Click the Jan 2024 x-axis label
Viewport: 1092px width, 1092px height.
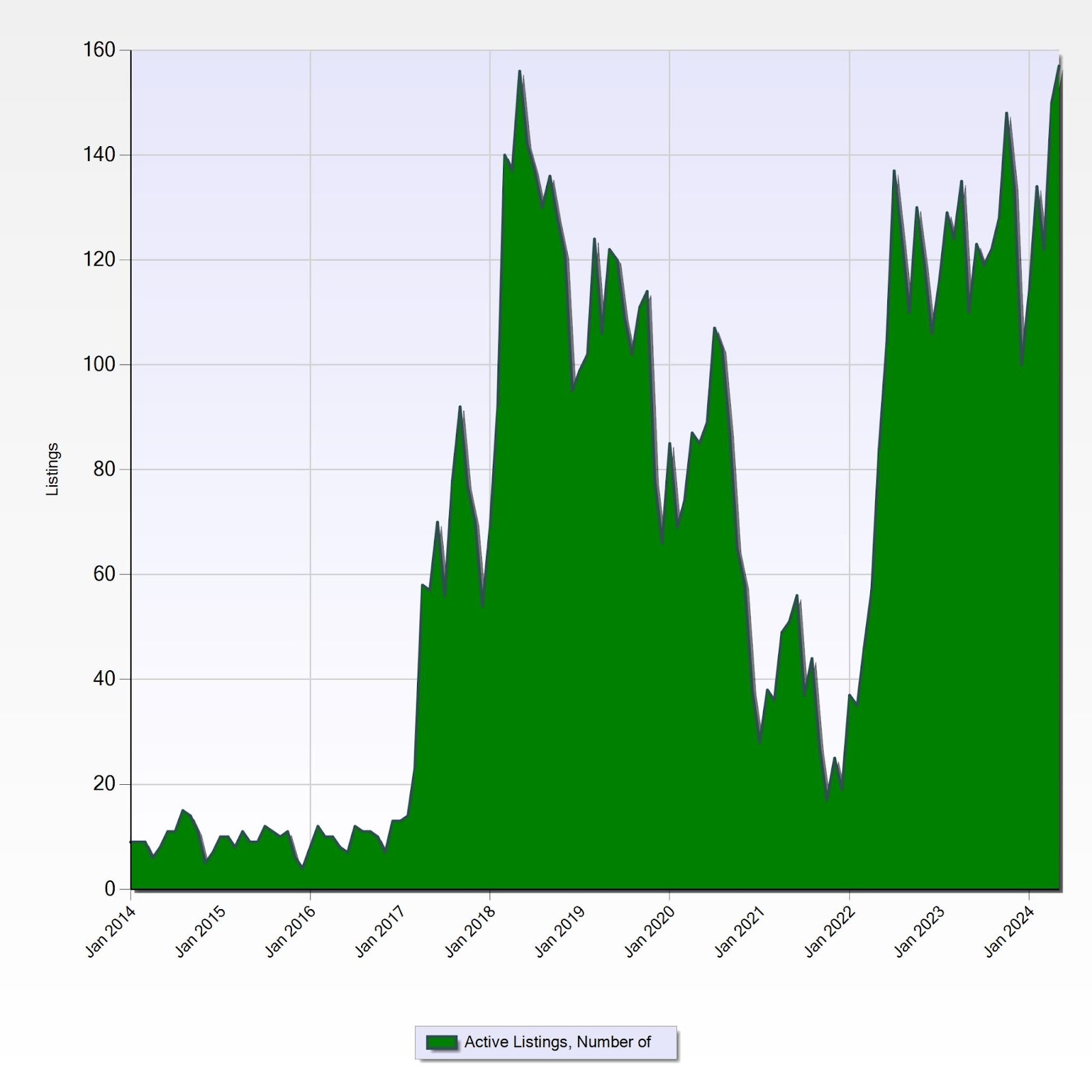click(1009, 932)
